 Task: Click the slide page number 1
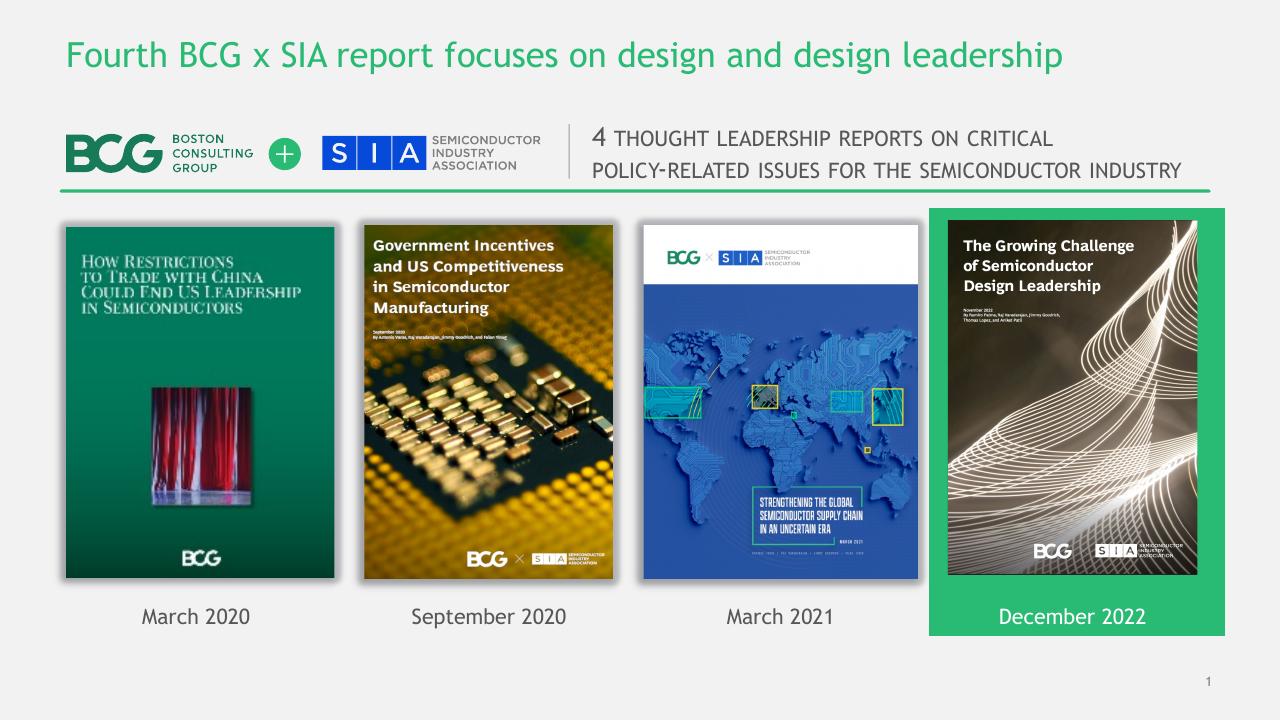tap(1208, 682)
